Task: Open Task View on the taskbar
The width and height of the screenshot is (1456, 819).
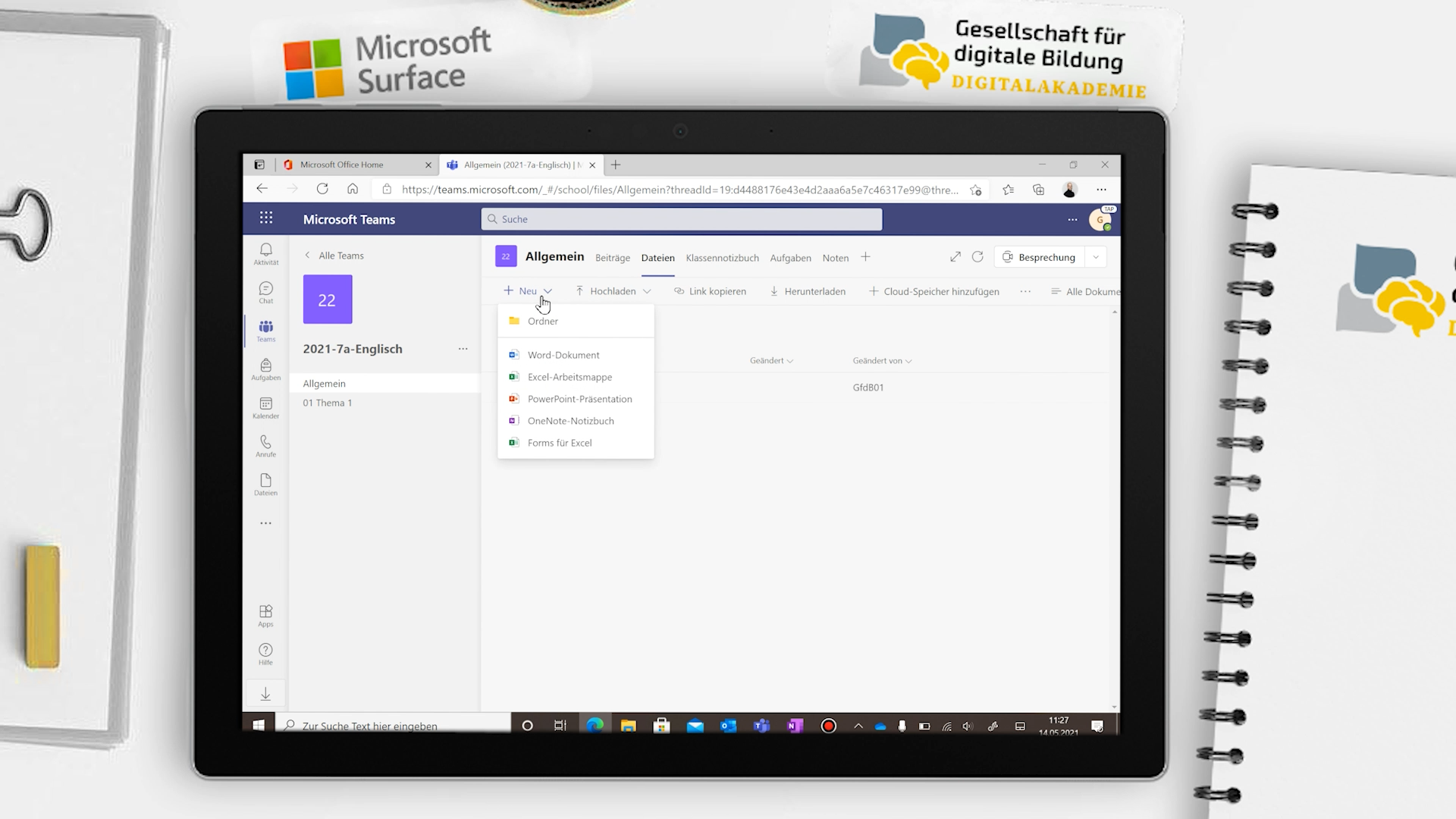Action: (560, 726)
